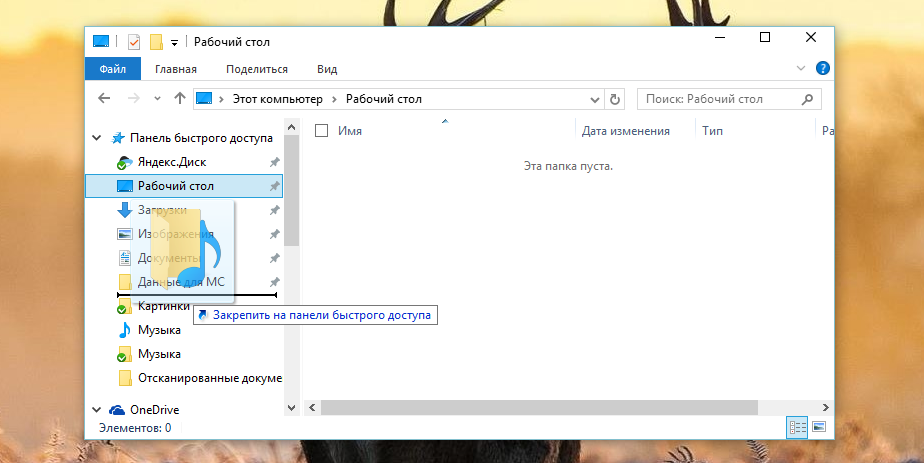Click the horizontal scrollbar thumb in file list
This screenshot has width=924, height=463.
(539, 408)
